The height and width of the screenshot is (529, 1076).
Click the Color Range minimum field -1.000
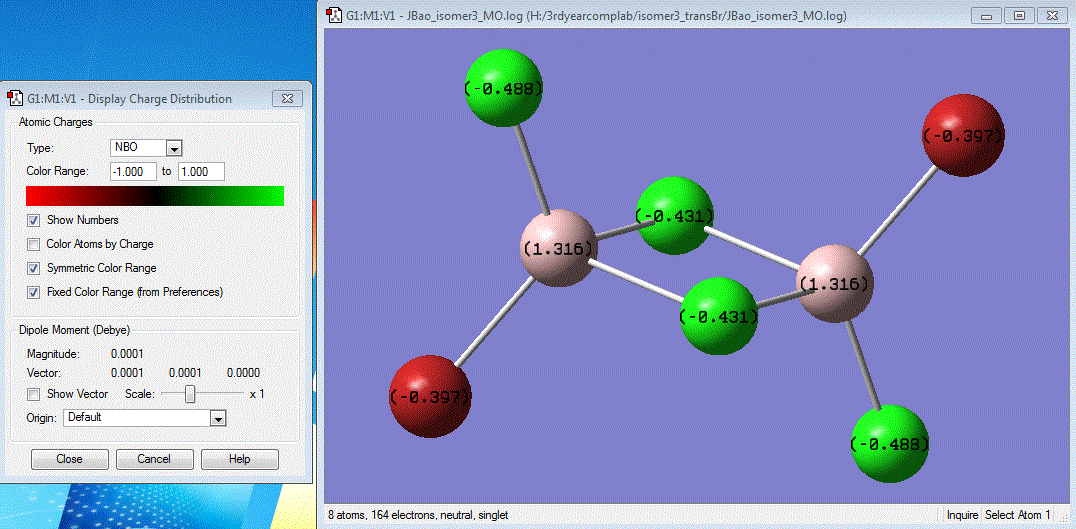tap(133, 172)
